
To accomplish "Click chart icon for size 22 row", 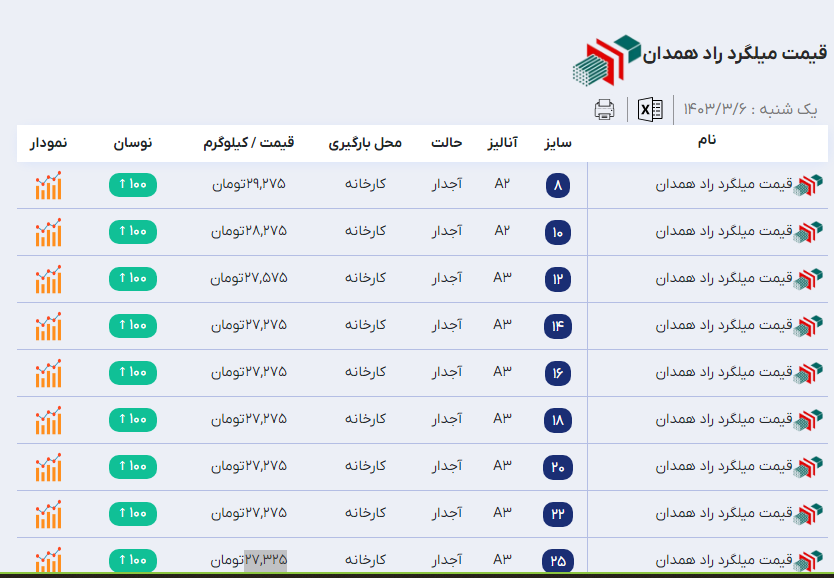I will [48, 514].
